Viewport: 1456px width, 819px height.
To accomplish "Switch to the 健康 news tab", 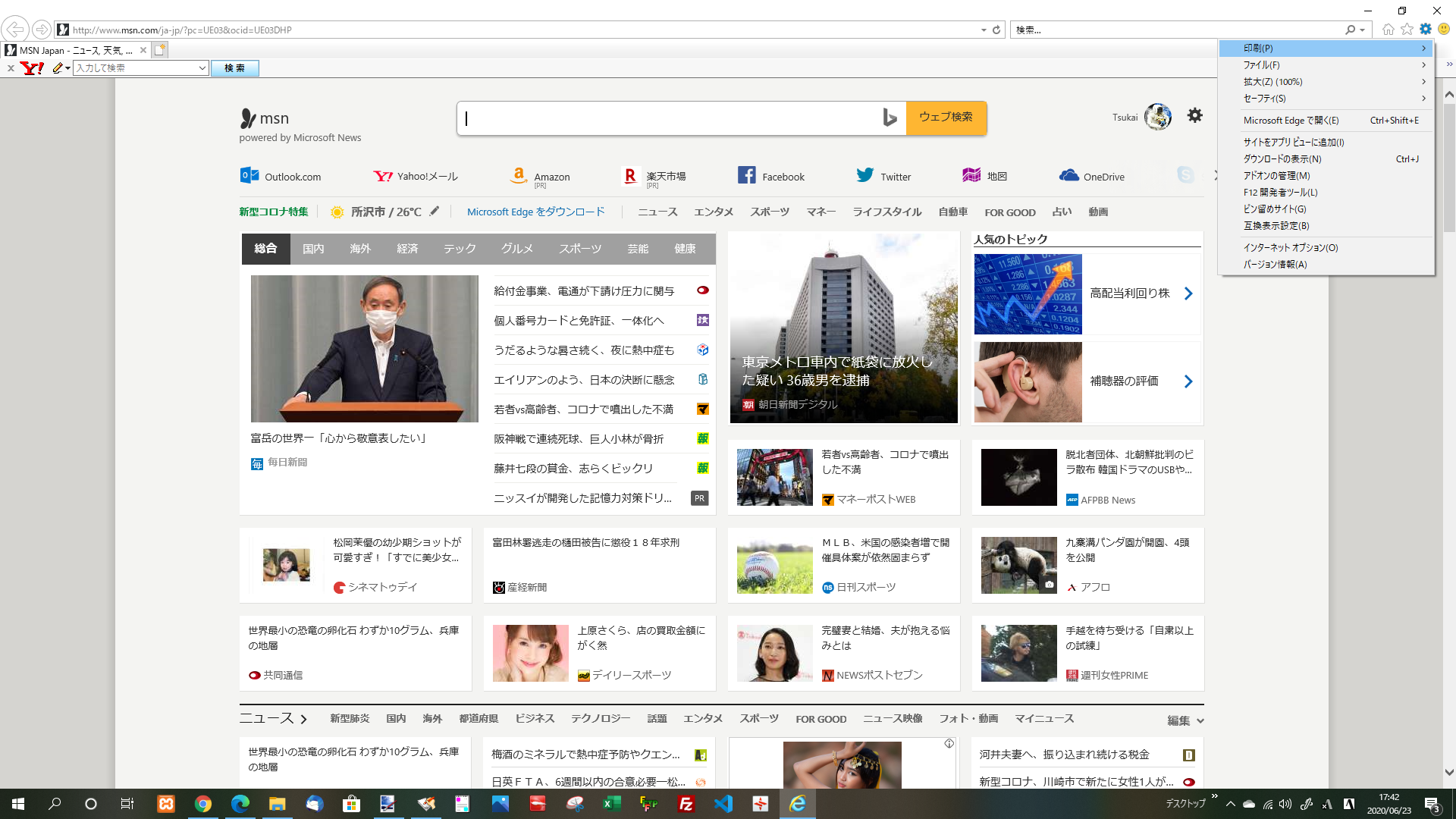I will pyautogui.click(x=685, y=249).
